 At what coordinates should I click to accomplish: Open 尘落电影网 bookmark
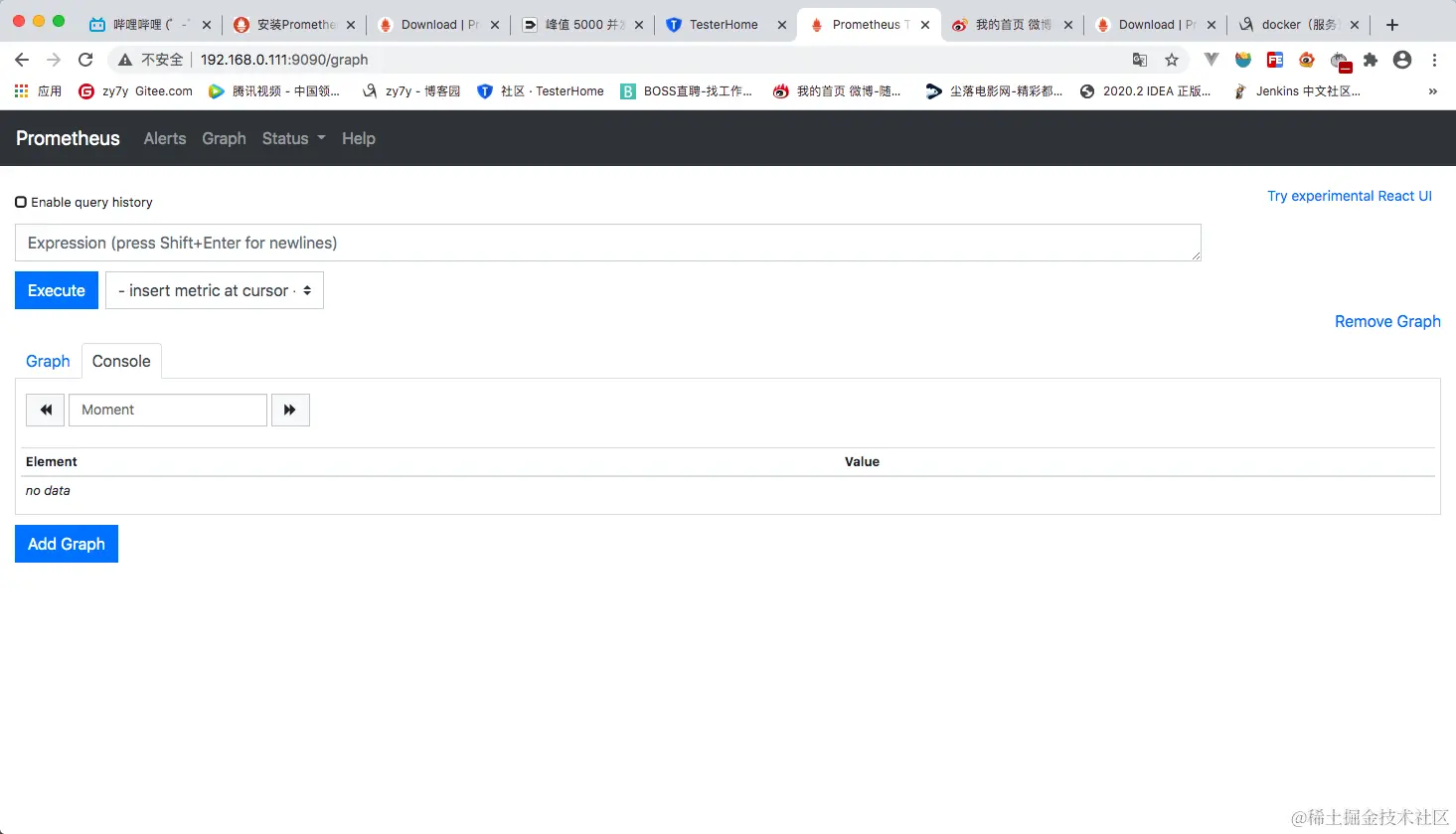point(994,91)
